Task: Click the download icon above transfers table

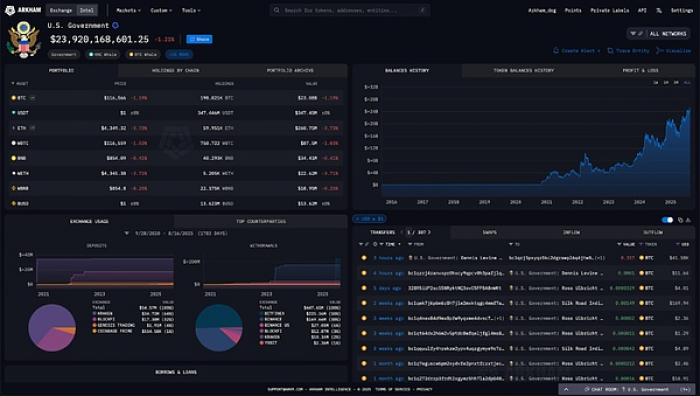Action: (x=688, y=220)
